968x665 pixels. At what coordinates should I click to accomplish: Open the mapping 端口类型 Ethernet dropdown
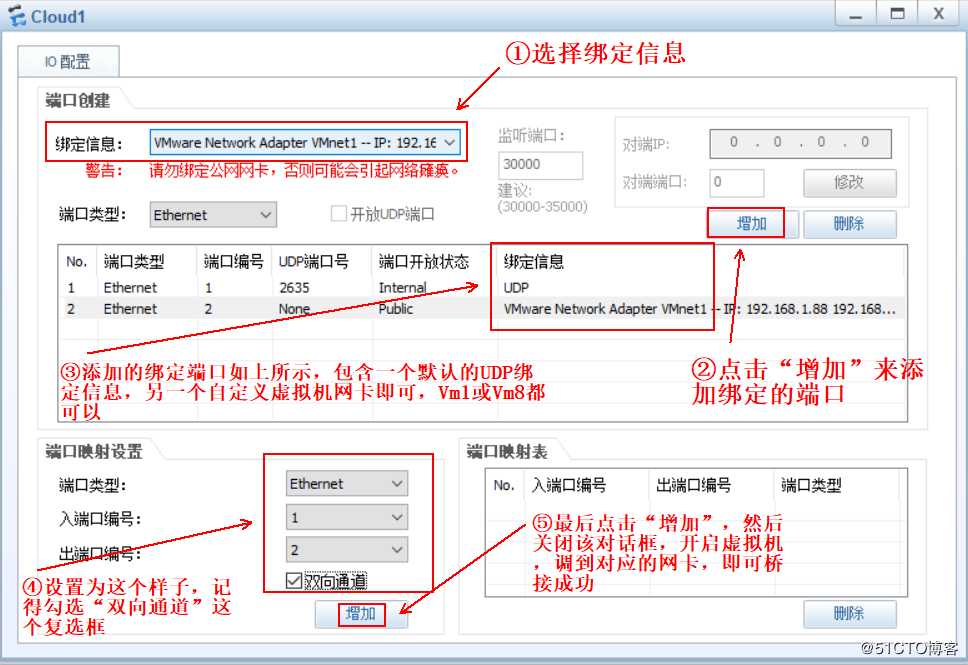[x=346, y=483]
